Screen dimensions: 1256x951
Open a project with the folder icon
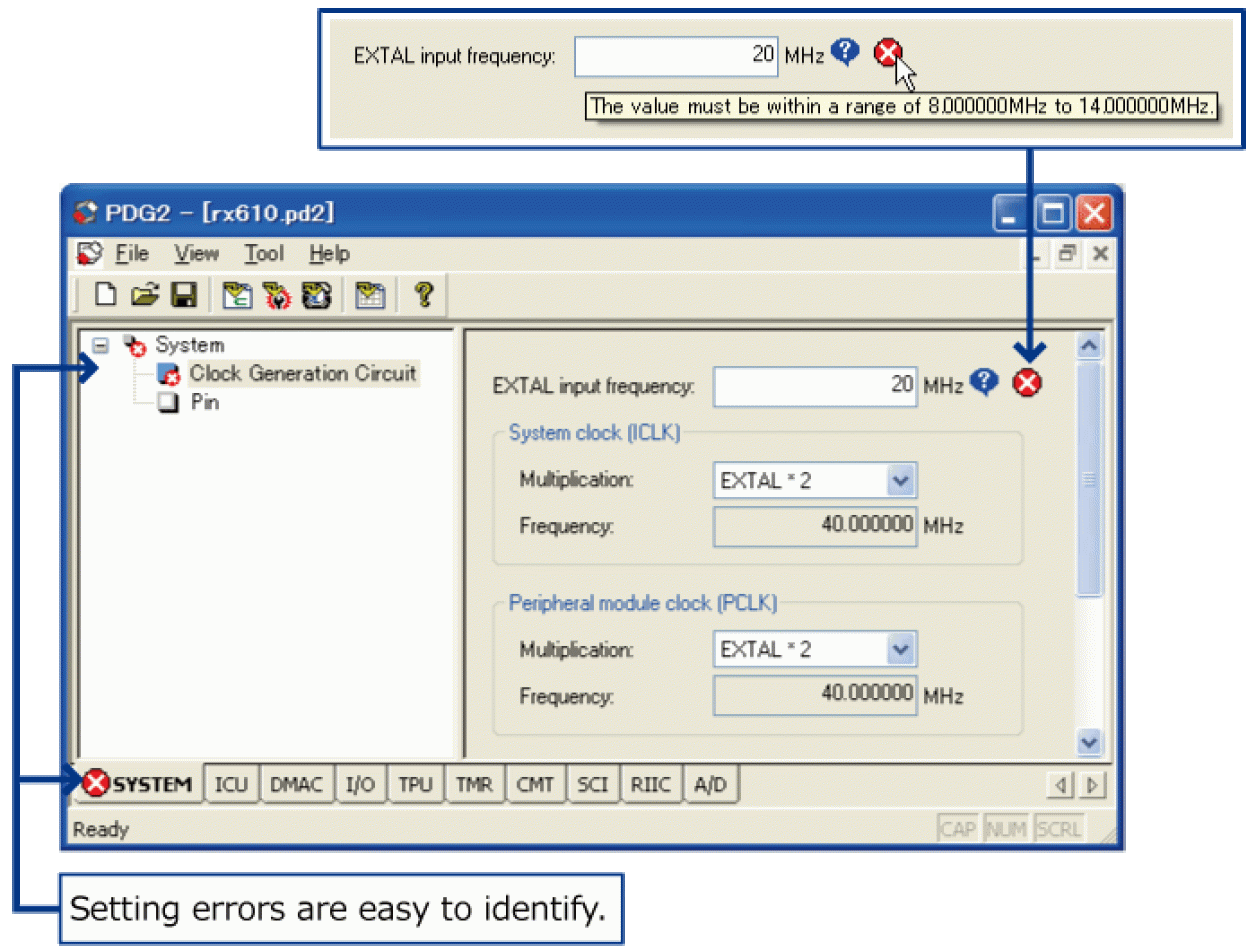pos(146,295)
